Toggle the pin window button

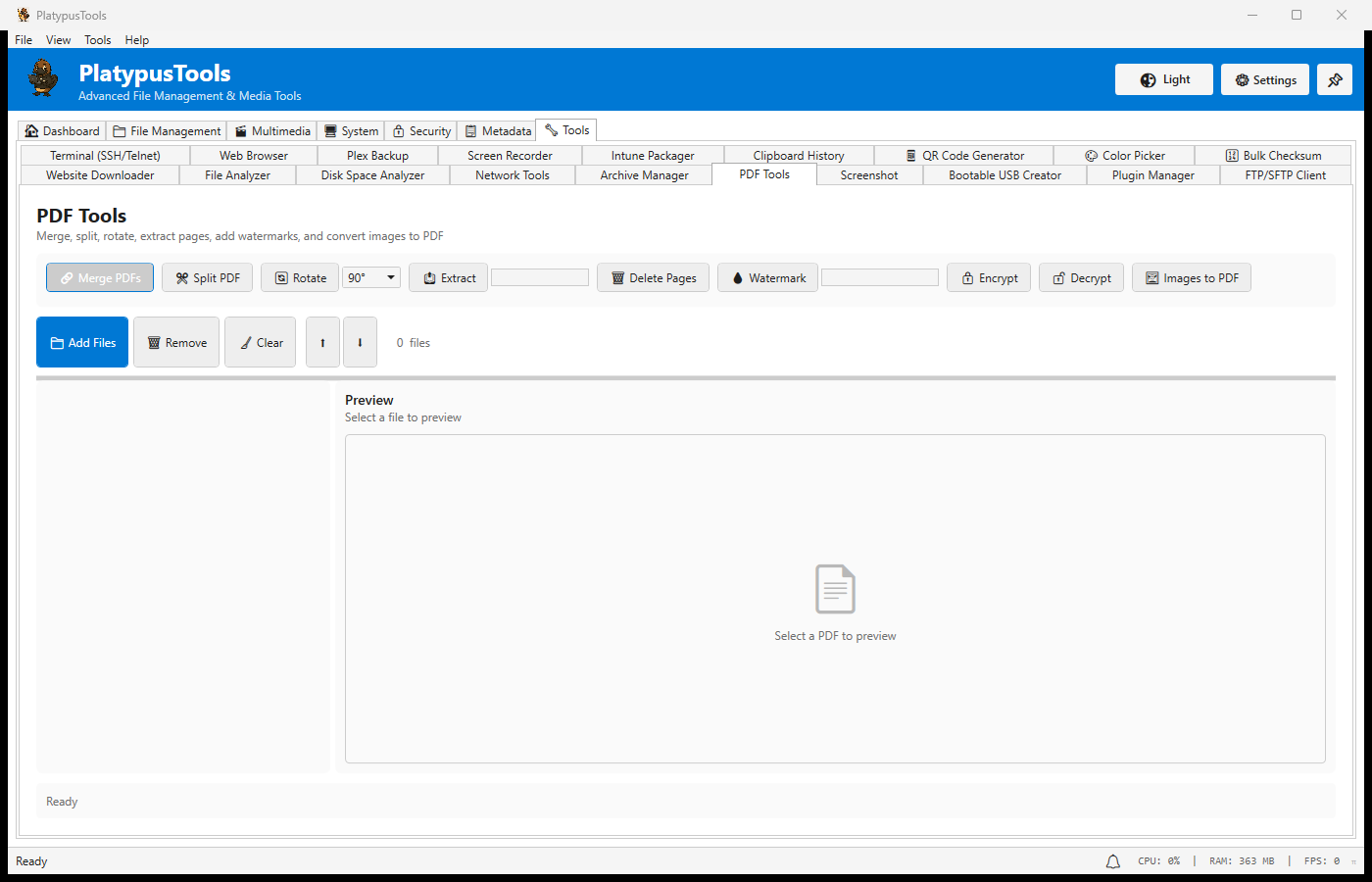[1334, 79]
